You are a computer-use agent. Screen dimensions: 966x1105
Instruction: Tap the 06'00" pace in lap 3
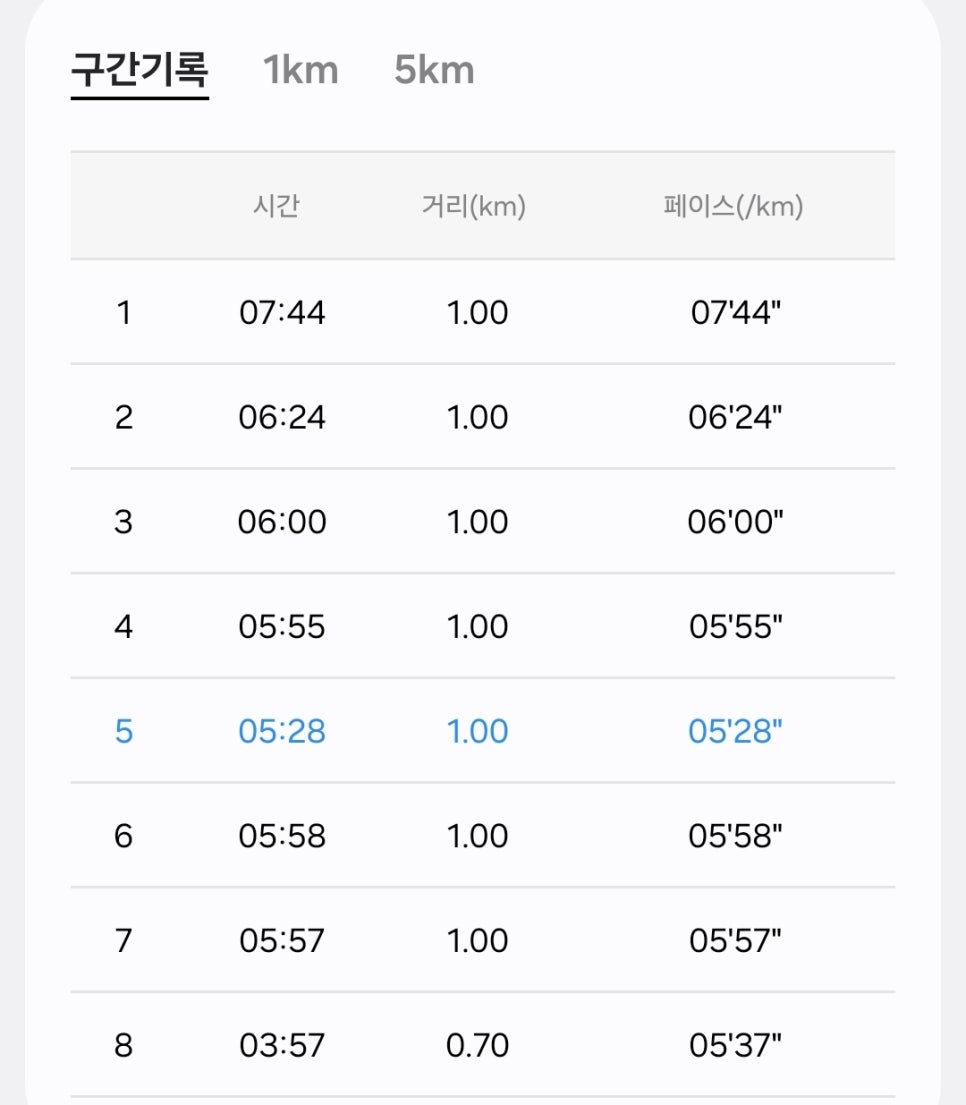click(735, 521)
